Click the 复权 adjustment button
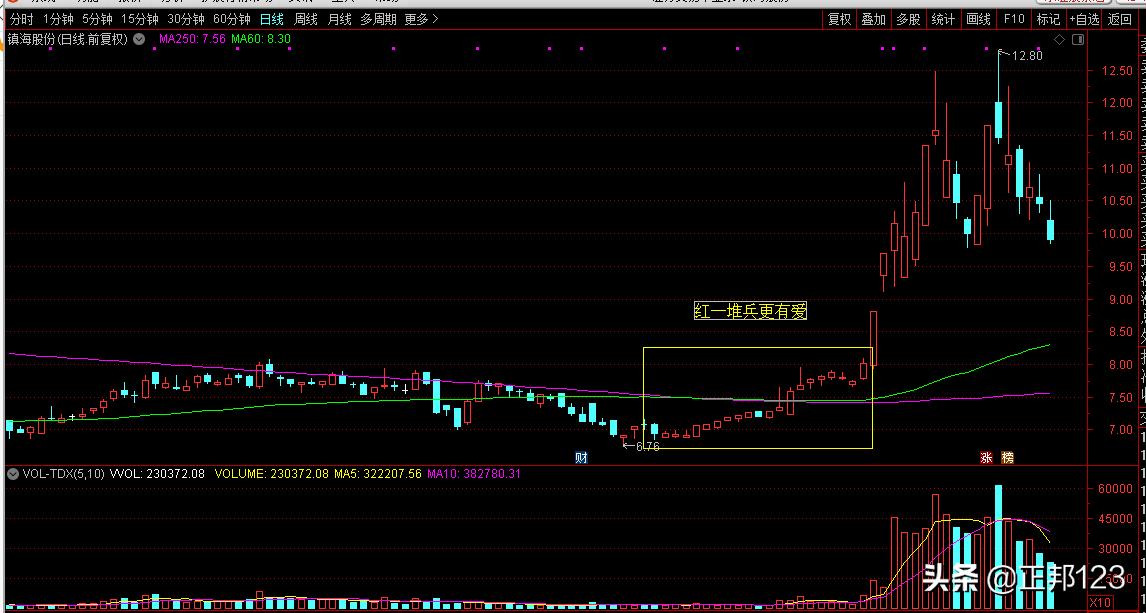 pyautogui.click(x=840, y=20)
